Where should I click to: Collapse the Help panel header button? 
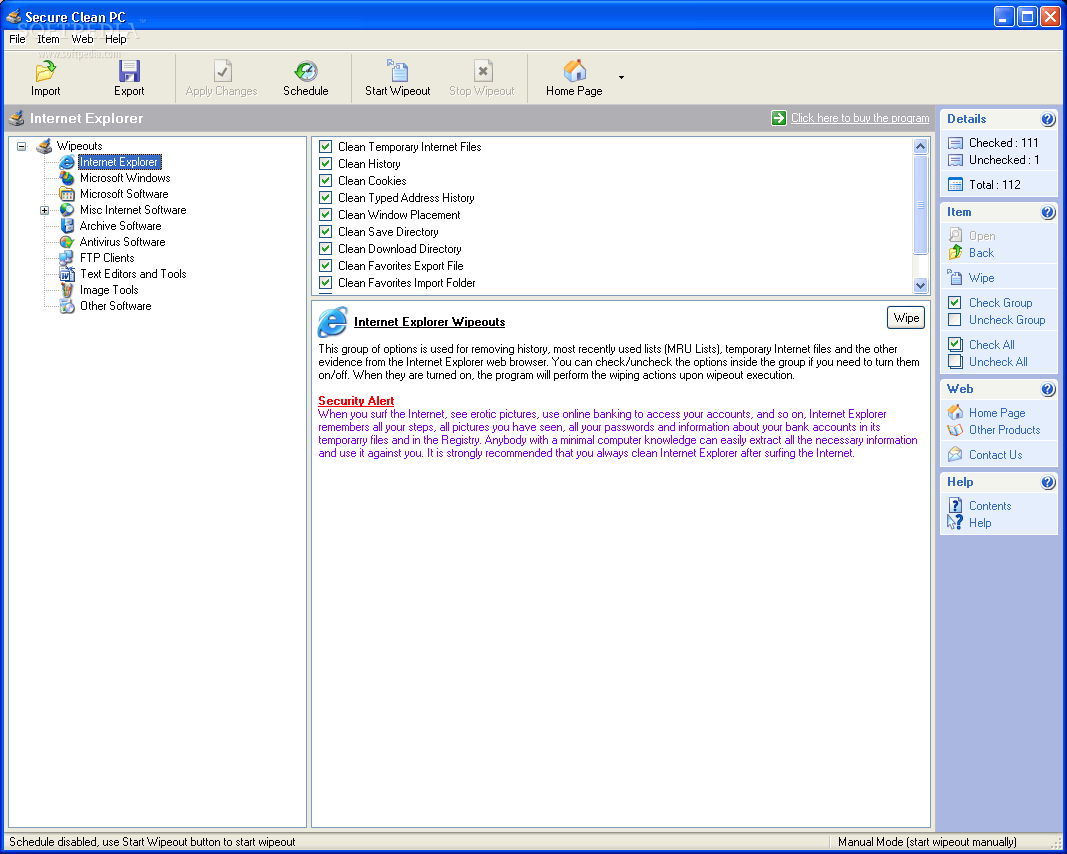click(x=1048, y=482)
